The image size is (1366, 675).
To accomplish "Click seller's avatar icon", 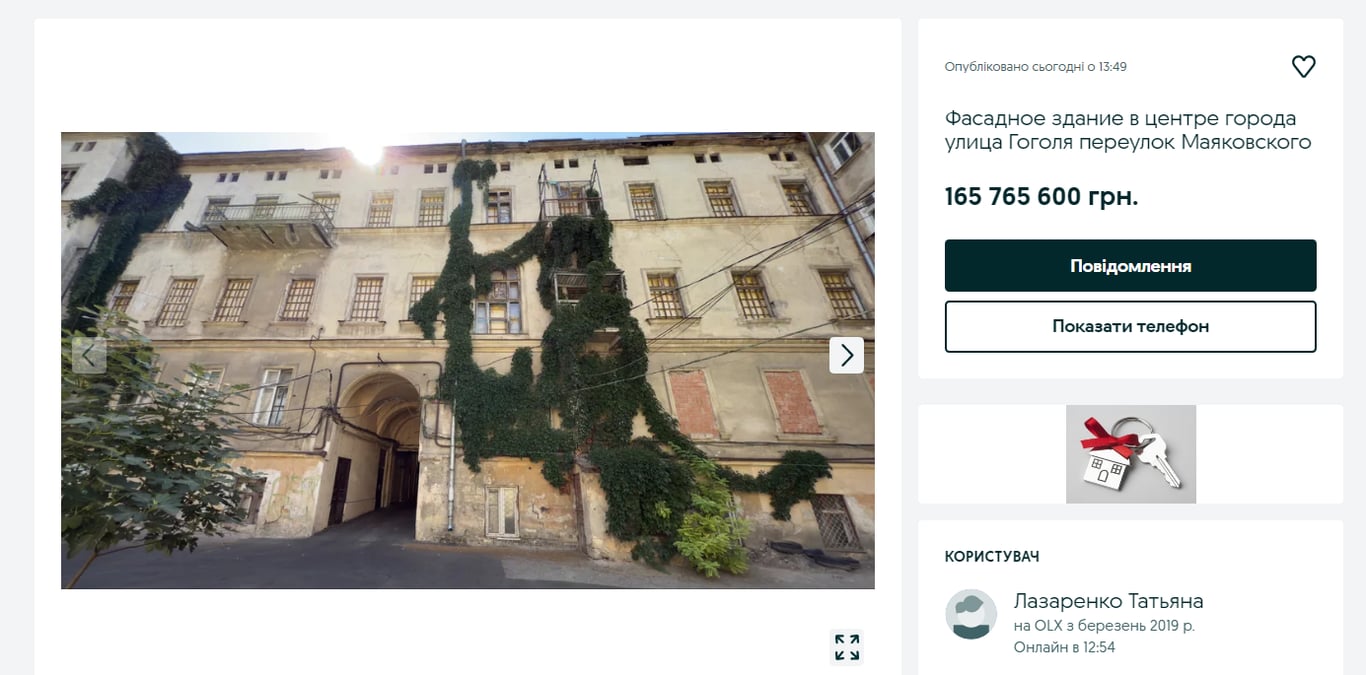I will click(x=971, y=614).
